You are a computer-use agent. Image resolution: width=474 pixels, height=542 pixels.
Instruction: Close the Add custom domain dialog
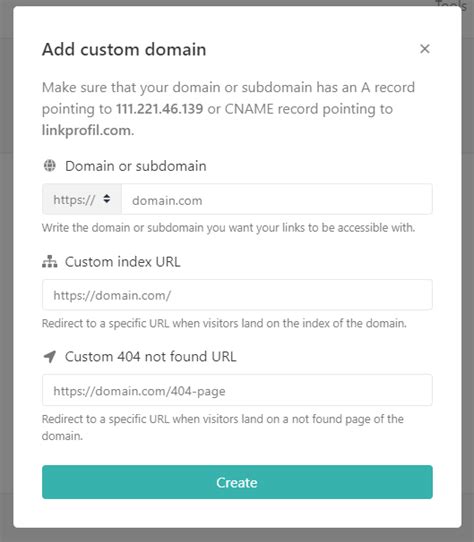pyautogui.click(x=425, y=49)
